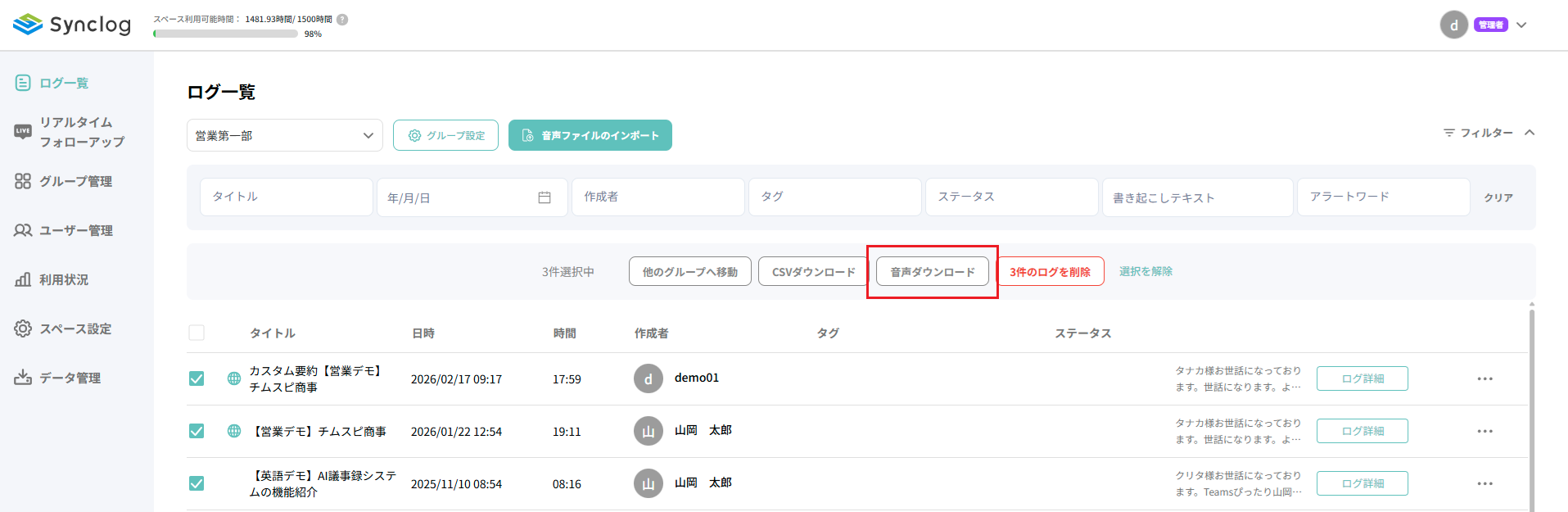Click 音声ダウンロード button
This screenshot has height=512, width=1568.
tap(933, 272)
